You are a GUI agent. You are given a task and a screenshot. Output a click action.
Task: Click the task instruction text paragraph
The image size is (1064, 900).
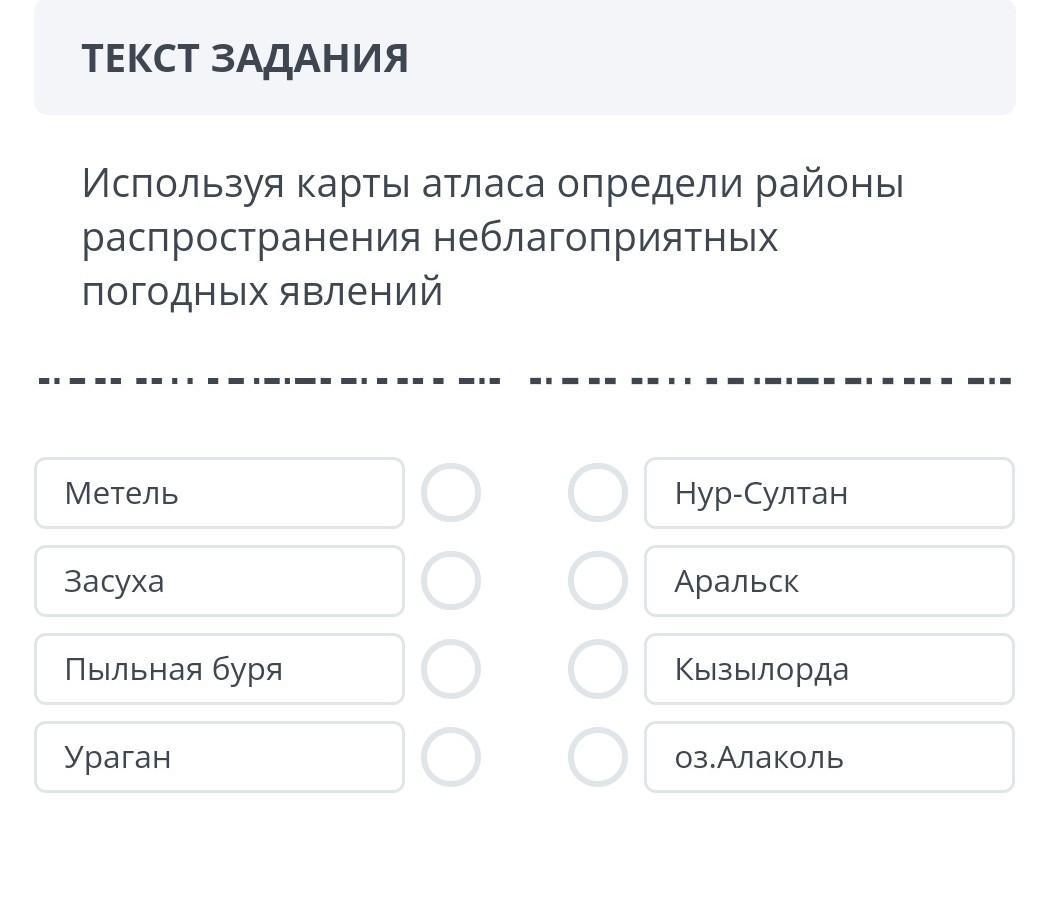(x=492, y=238)
